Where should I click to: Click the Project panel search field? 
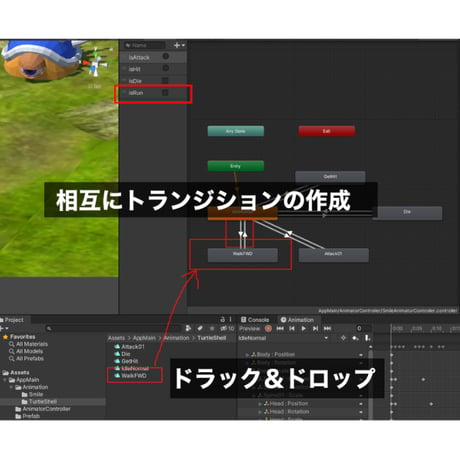113,329
